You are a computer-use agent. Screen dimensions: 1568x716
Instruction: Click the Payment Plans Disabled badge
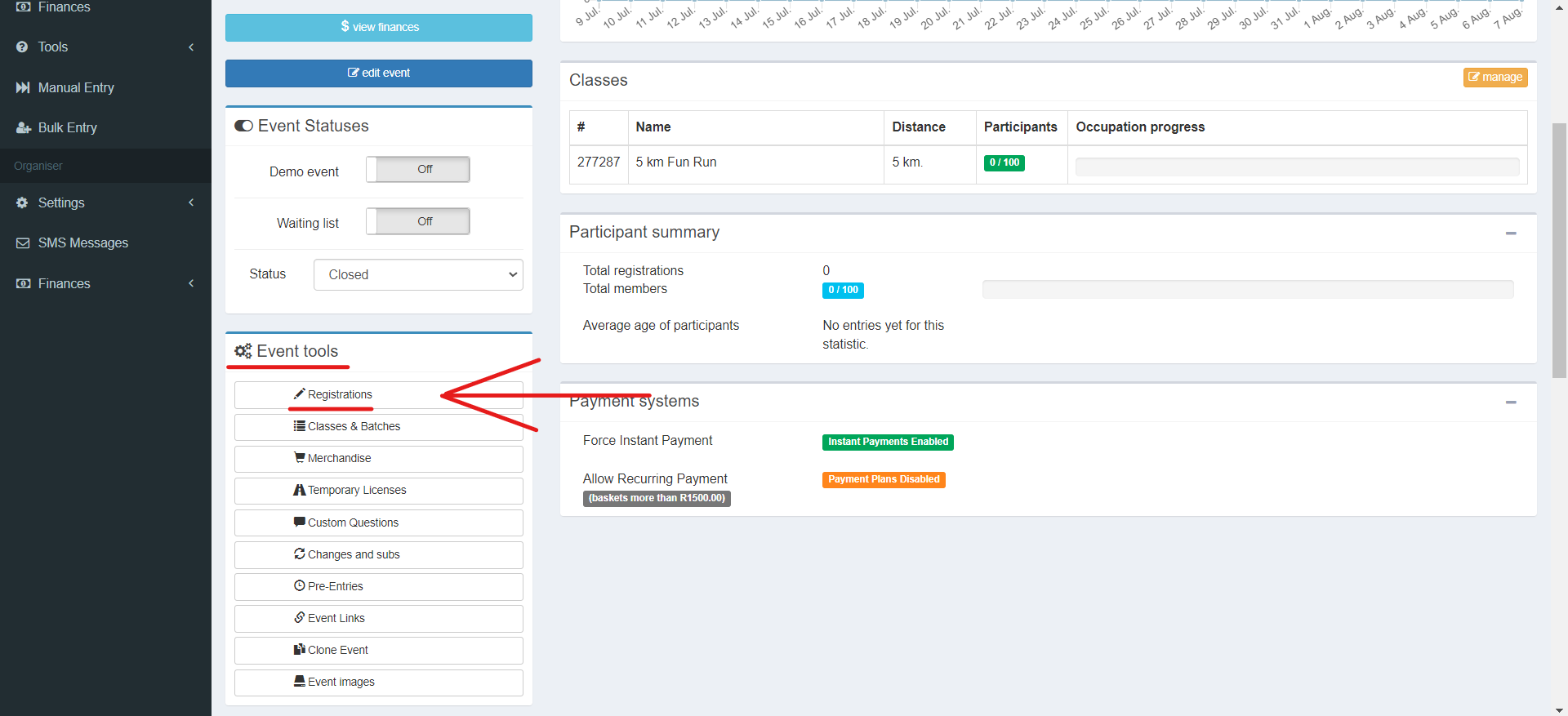coord(884,479)
